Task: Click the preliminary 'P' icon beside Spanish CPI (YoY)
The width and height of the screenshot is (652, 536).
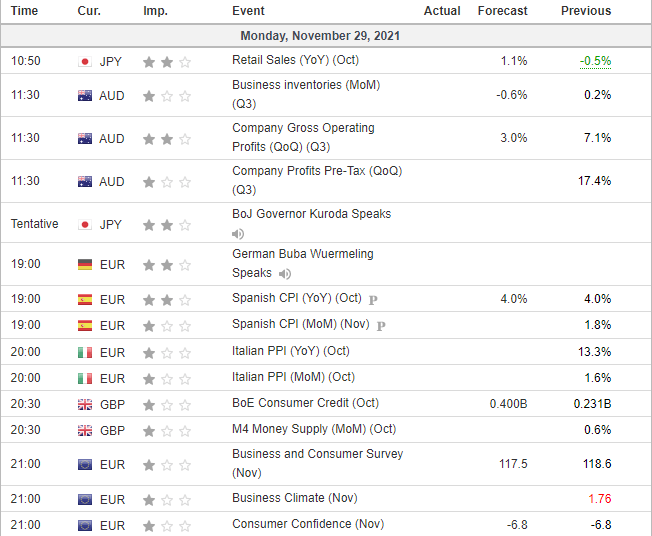Action: click(x=373, y=299)
